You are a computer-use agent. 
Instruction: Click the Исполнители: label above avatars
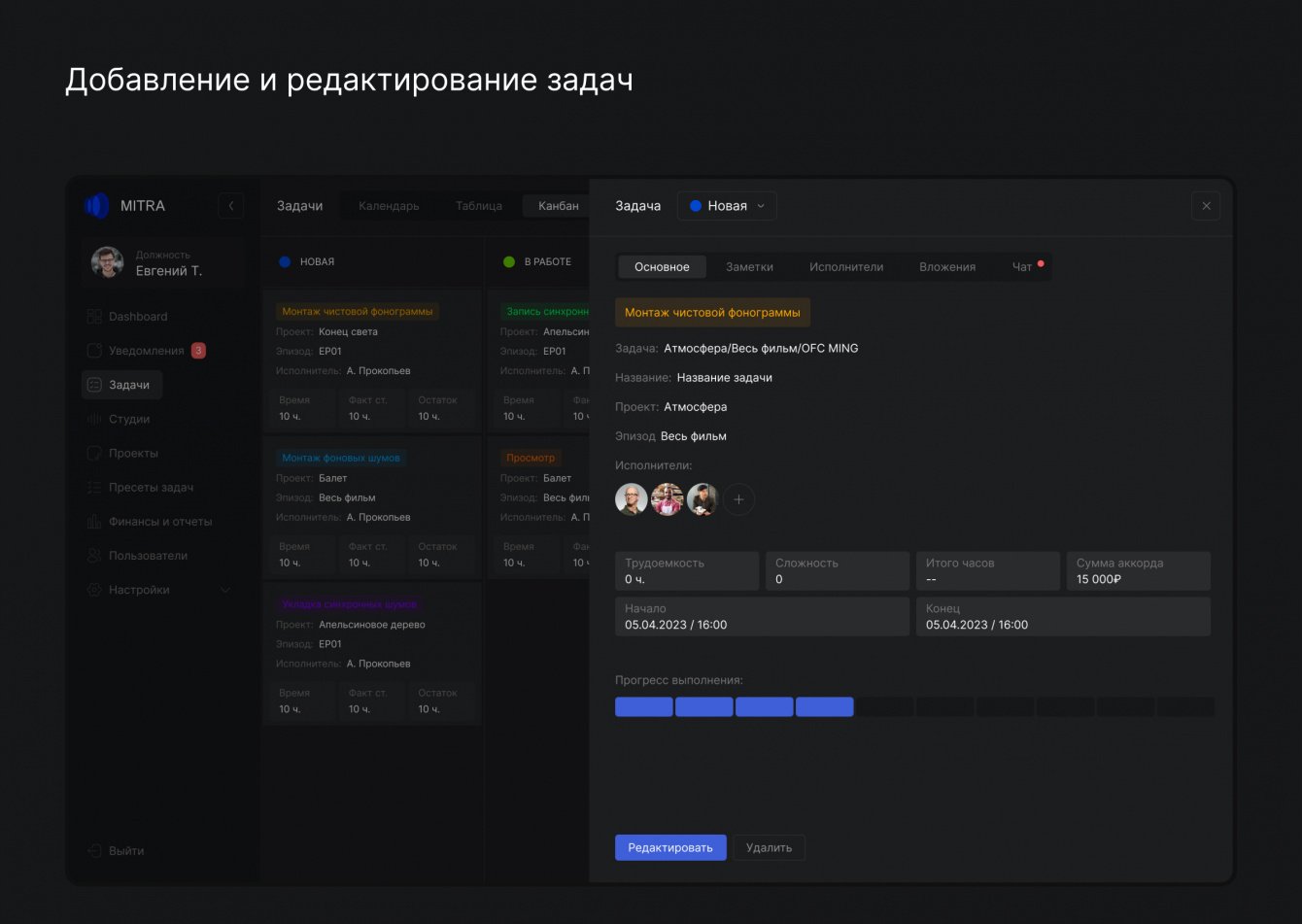tap(654, 465)
